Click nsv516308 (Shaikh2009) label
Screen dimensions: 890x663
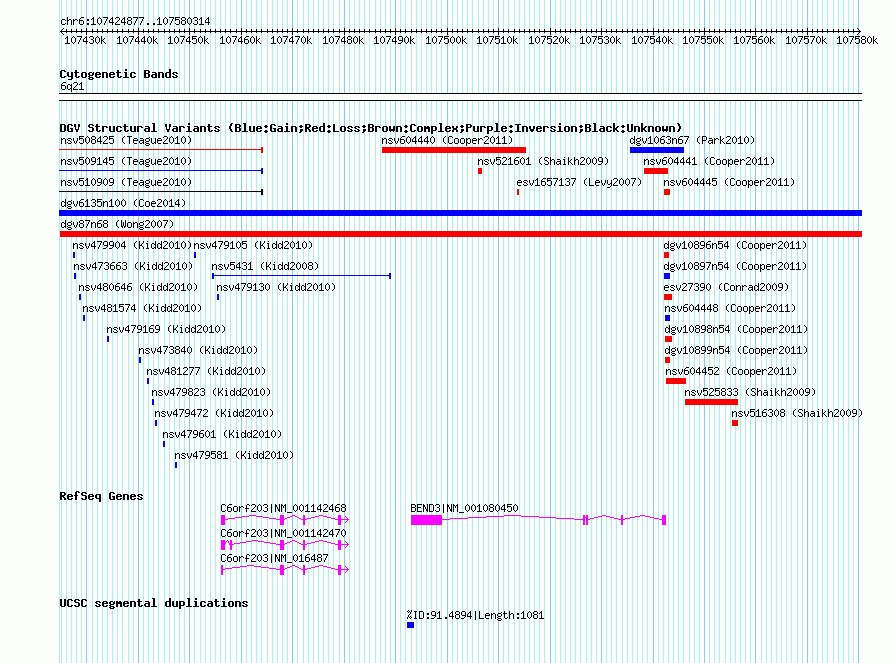(x=797, y=413)
